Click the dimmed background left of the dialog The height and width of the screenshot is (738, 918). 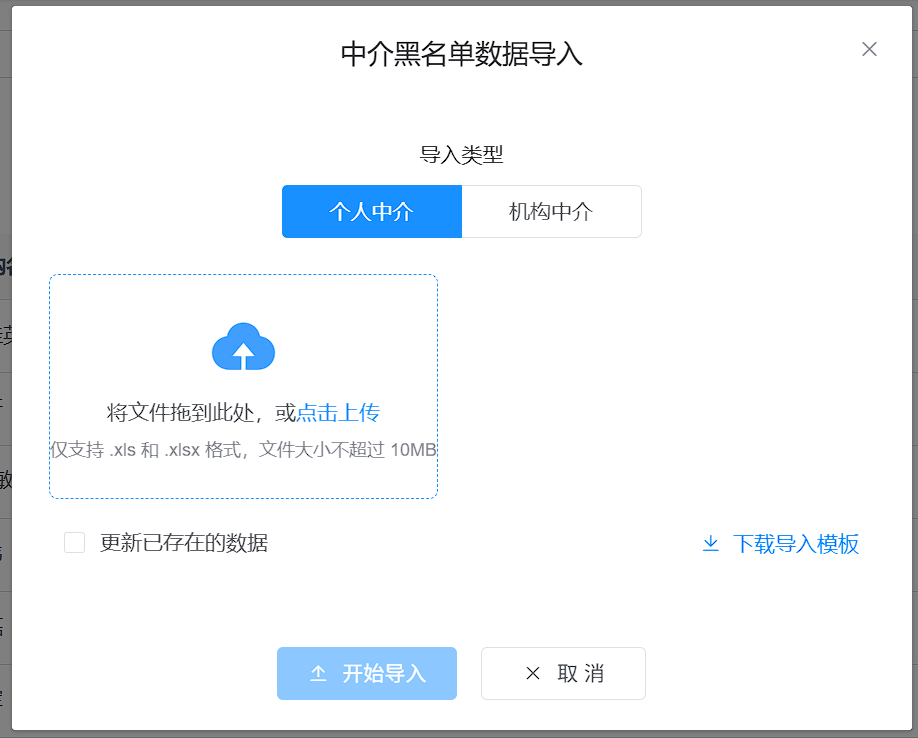tap(5, 400)
